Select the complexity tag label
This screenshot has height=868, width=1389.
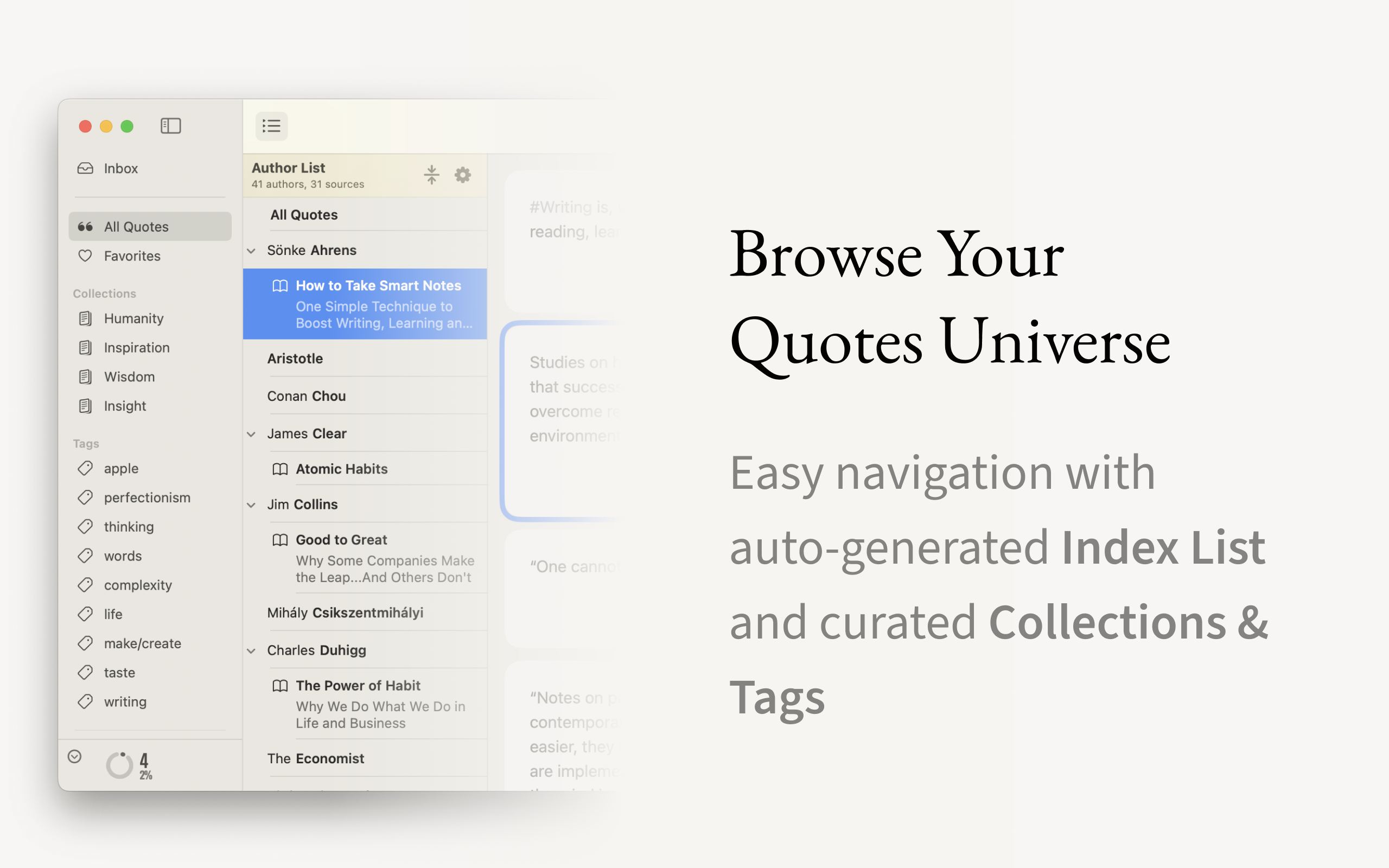[x=138, y=585]
